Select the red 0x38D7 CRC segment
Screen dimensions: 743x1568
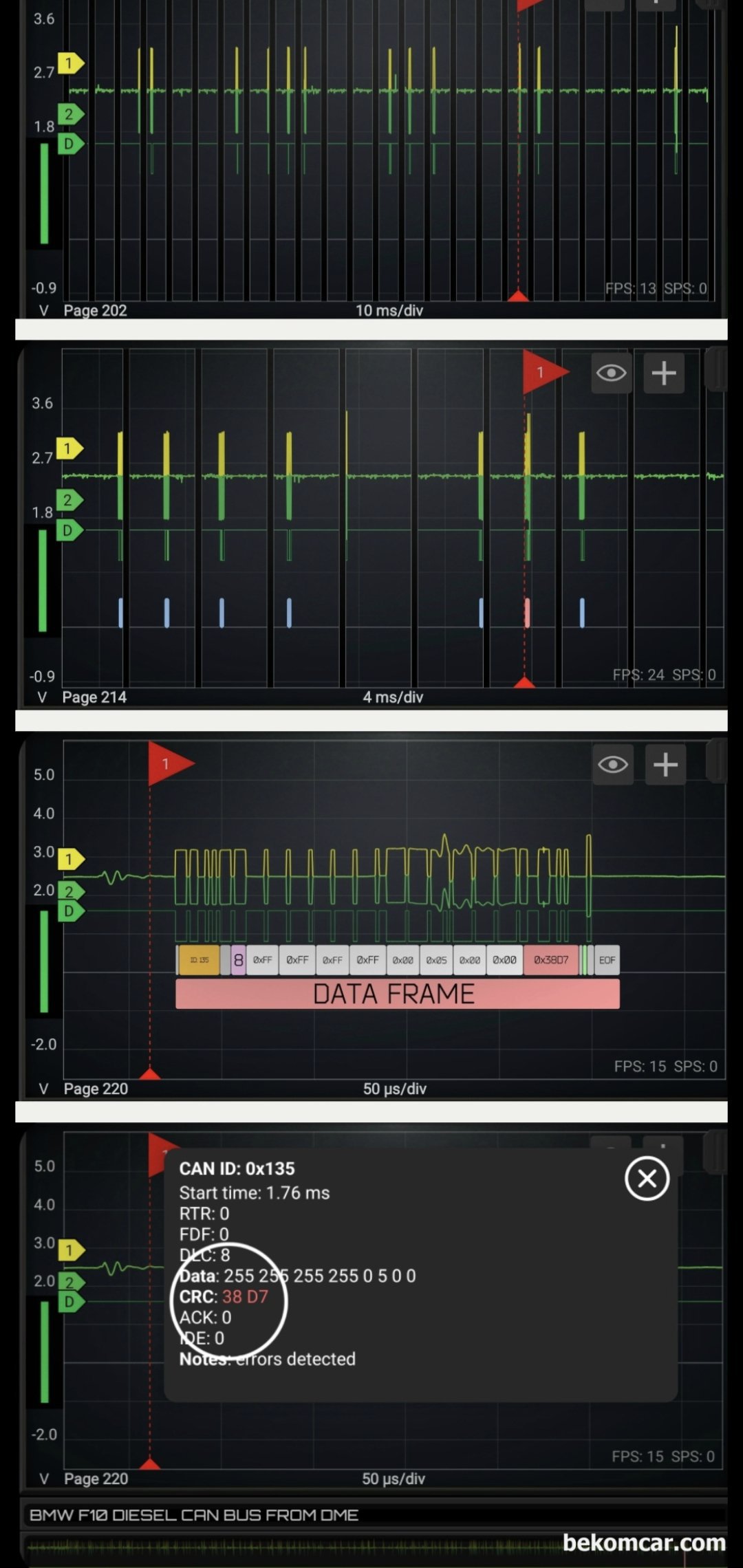551,960
